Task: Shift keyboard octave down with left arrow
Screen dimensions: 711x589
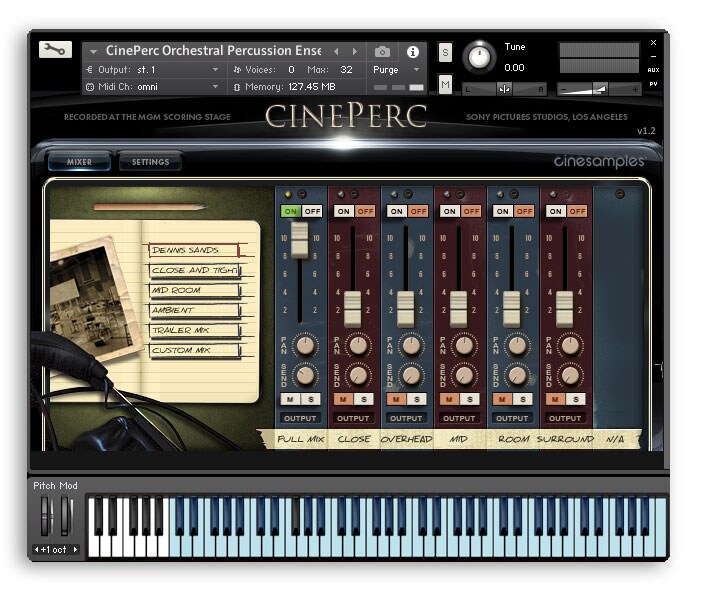Action: pos(37,550)
